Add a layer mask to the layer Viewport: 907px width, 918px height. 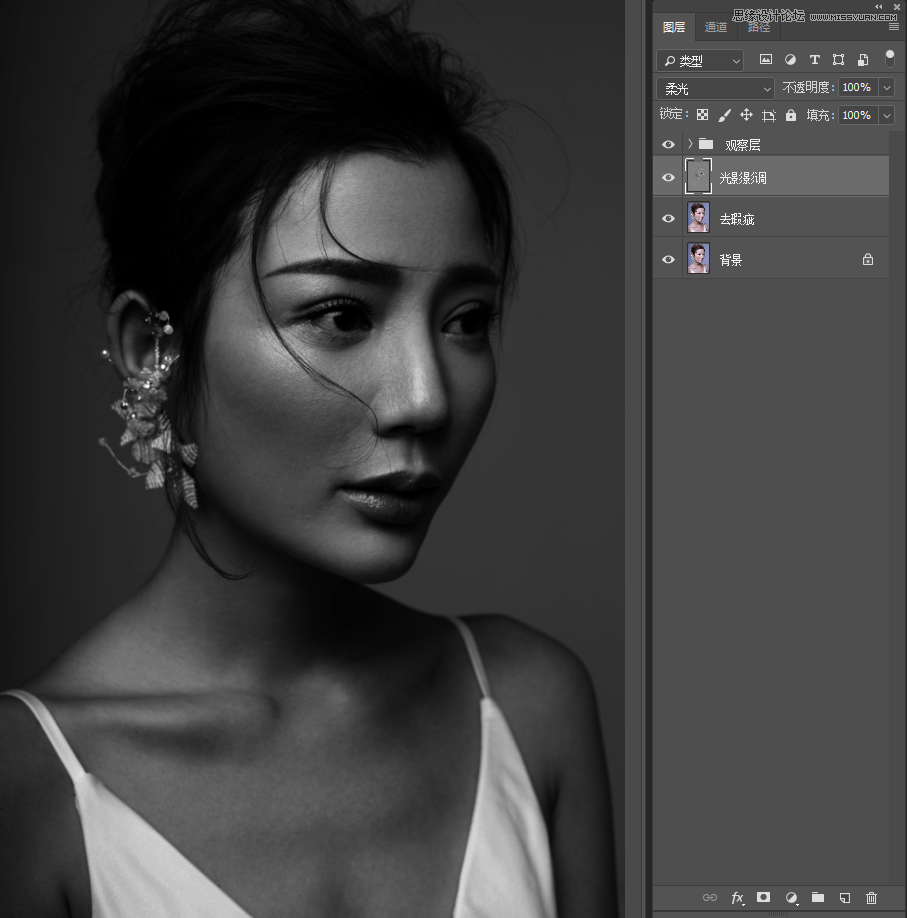click(764, 898)
